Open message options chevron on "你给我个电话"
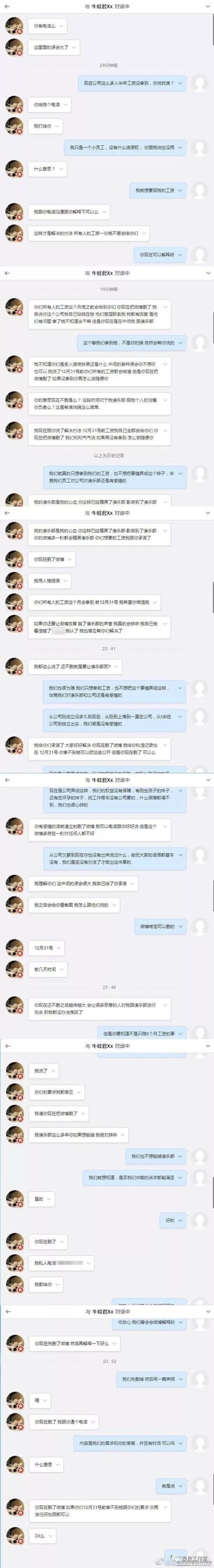This screenshot has height=1568, width=214. pos(66,105)
